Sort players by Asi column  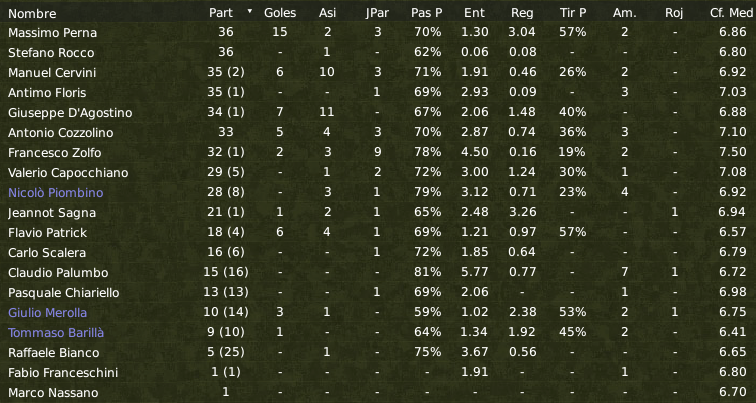pos(327,13)
